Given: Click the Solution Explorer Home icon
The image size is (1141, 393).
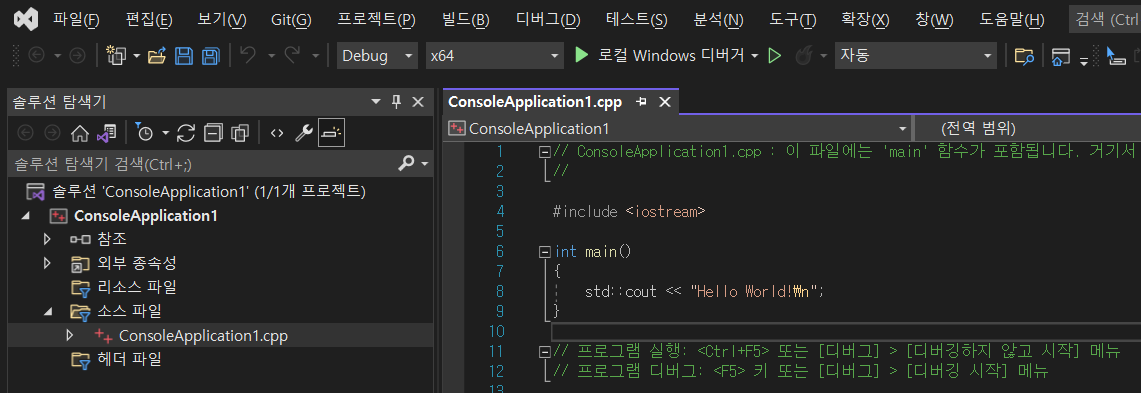Looking at the screenshot, I should [x=79, y=133].
